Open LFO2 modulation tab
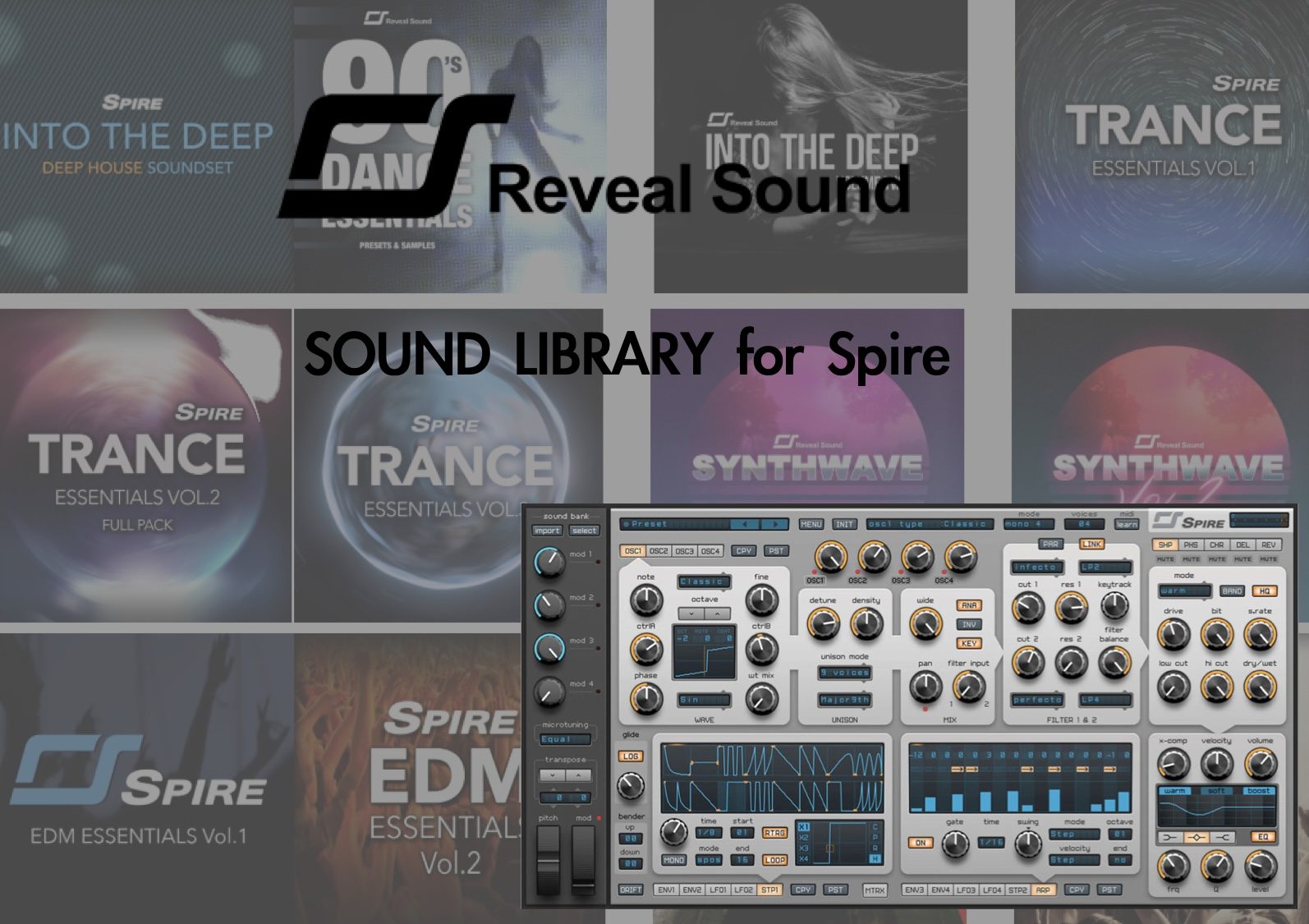 coord(743,890)
